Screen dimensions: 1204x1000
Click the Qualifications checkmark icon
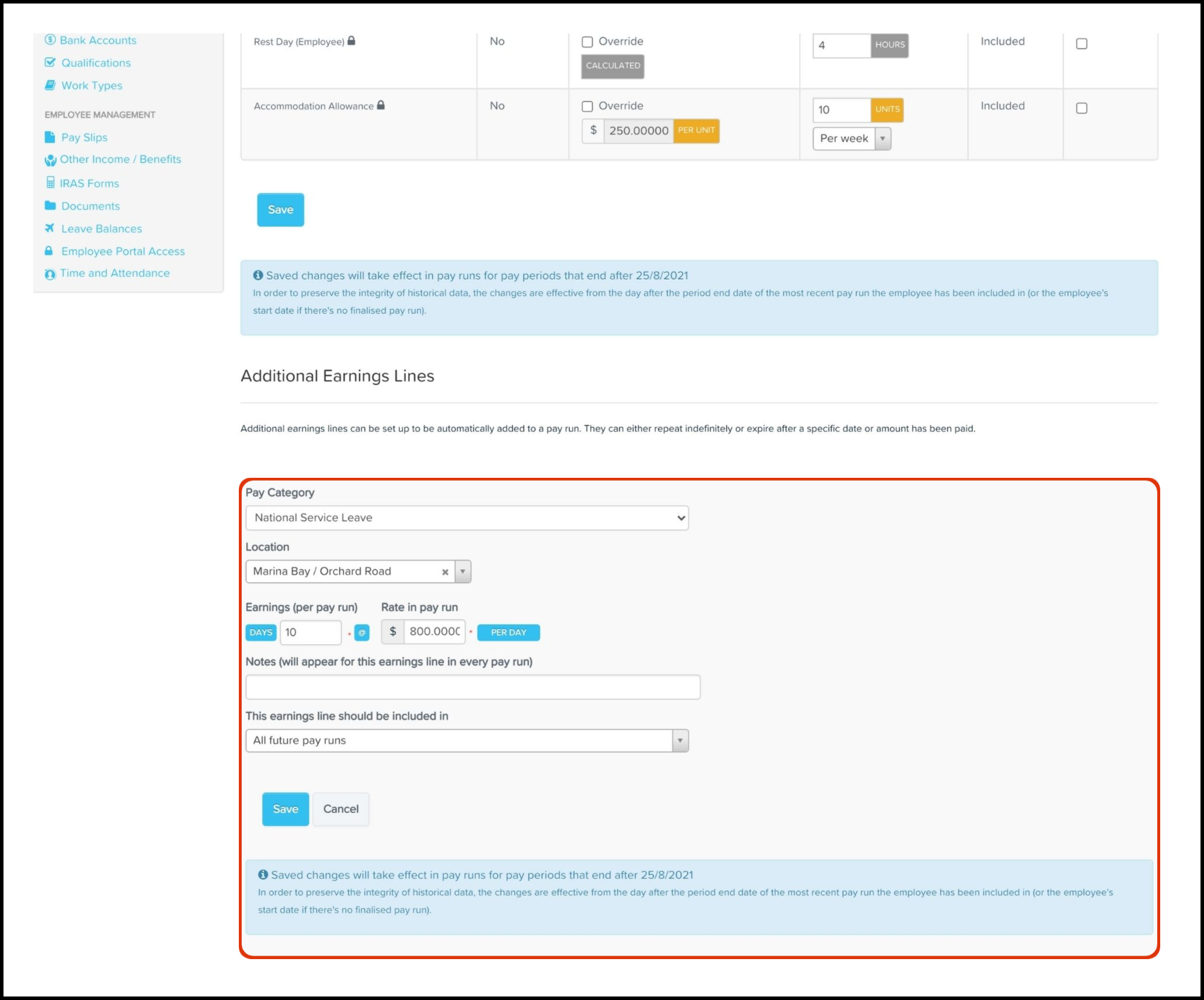(x=50, y=62)
